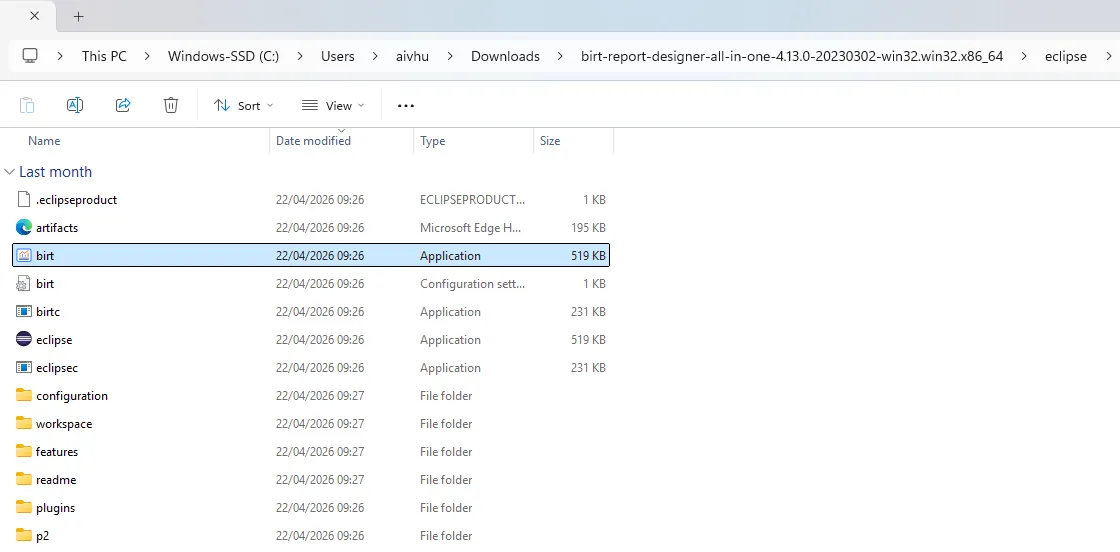Expand chevron after This PC breadcrumb
Viewport: 1120px width, 552px height.
pyautogui.click(x=147, y=56)
